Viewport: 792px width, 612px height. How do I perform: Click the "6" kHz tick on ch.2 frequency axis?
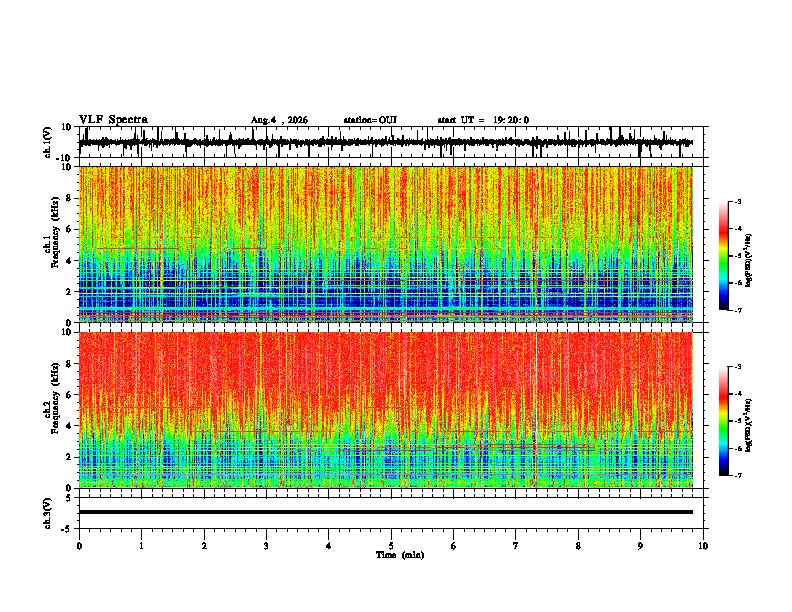[x=70, y=395]
